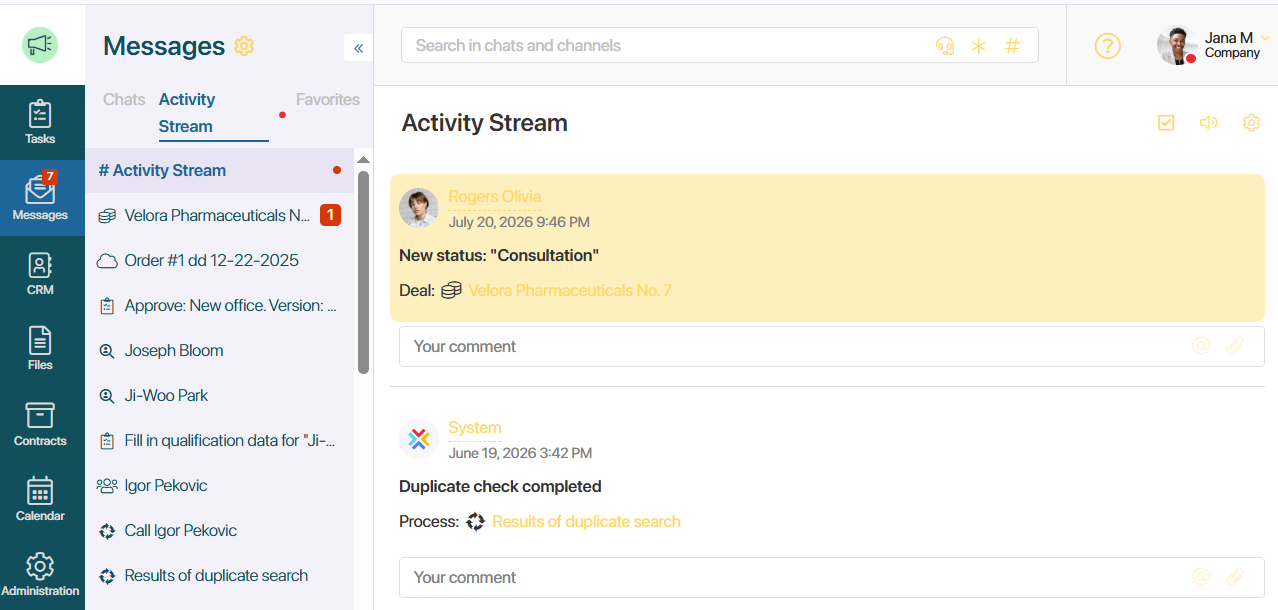Open Contracts in the sidebar
This screenshot has height=610, width=1278.
click(x=41, y=425)
